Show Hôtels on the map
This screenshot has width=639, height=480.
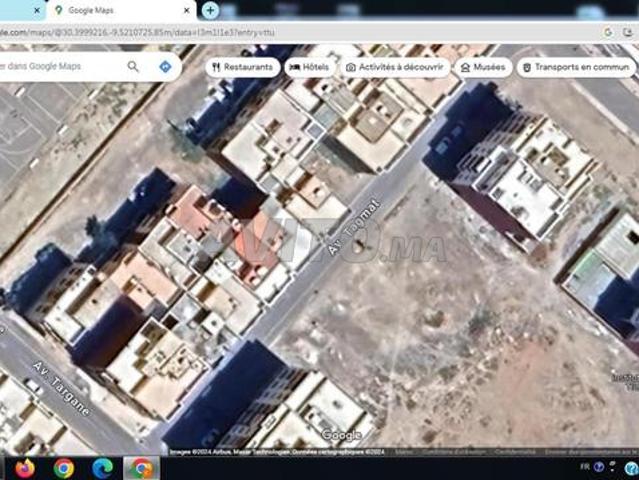pos(310,67)
